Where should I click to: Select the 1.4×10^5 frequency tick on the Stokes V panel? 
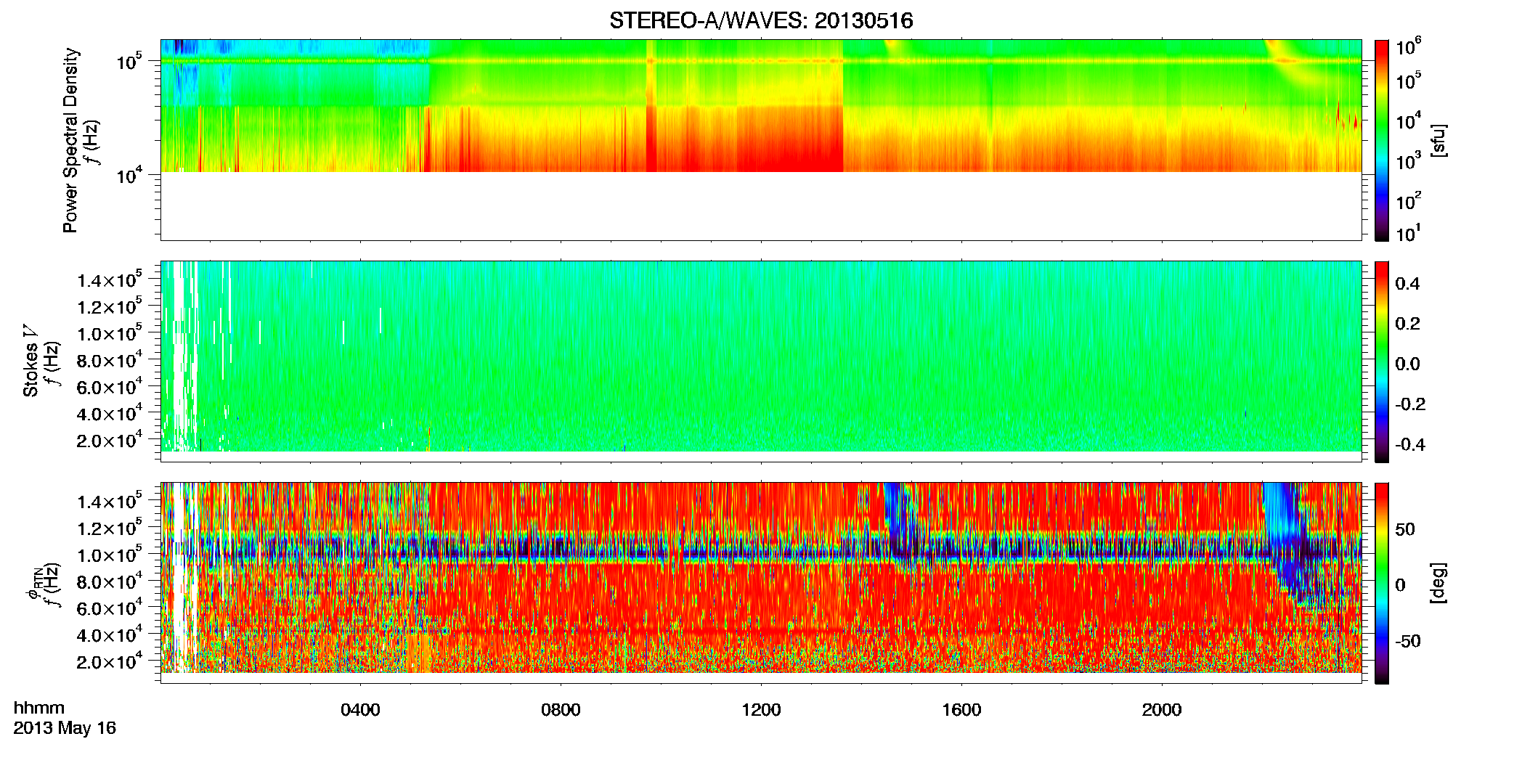click(x=110, y=279)
